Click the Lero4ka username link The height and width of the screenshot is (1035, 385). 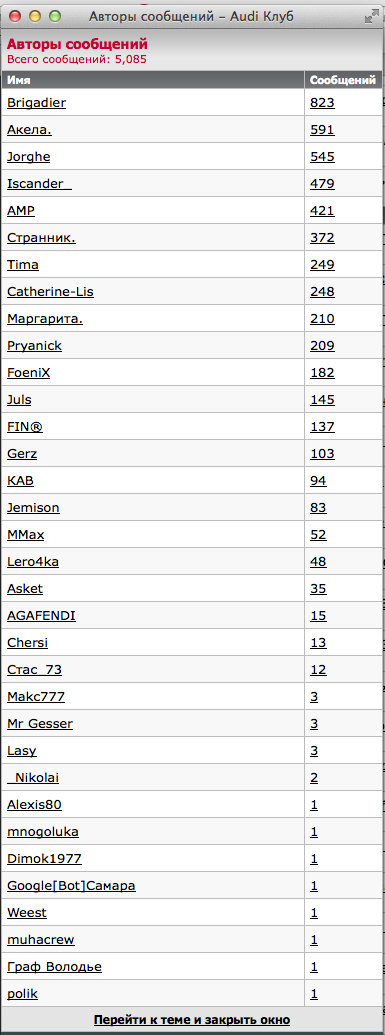point(33,562)
